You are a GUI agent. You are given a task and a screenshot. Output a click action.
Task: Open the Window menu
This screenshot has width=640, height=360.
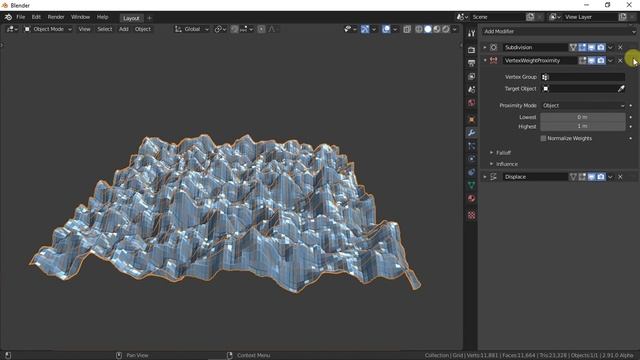80,17
